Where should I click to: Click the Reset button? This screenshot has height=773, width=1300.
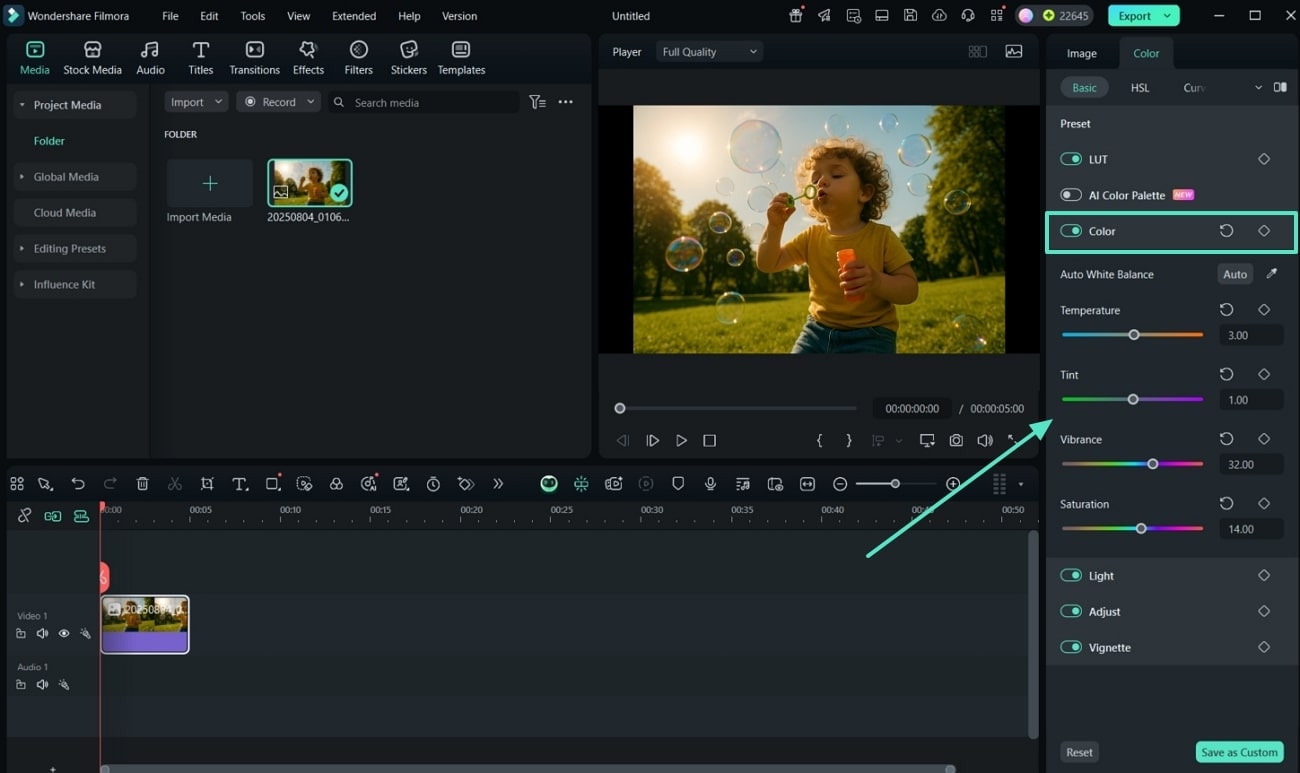pyautogui.click(x=1079, y=752)
